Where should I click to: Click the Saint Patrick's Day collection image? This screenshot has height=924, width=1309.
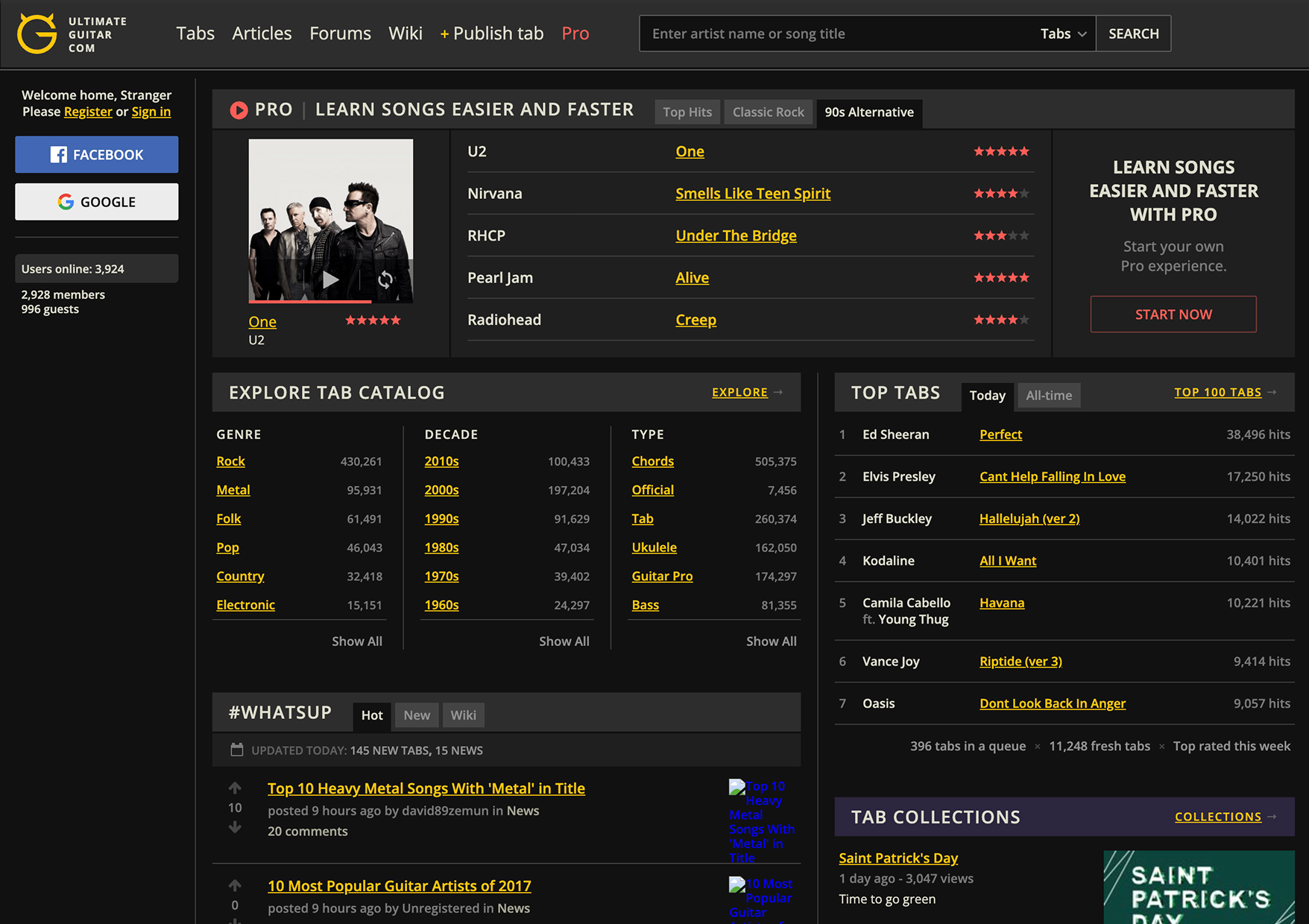click(1199, 887)
